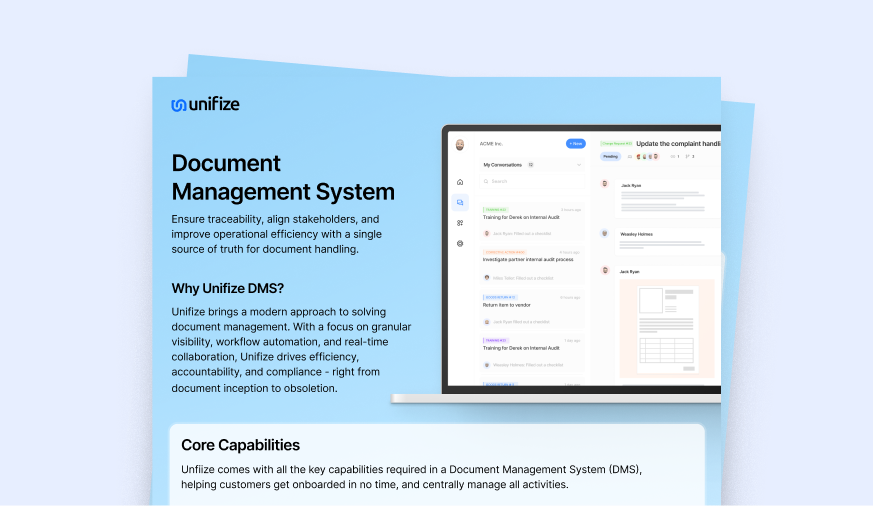Click the ACME Inc. organization name
This screenshot has width=873, height=506.
(491, 144)
